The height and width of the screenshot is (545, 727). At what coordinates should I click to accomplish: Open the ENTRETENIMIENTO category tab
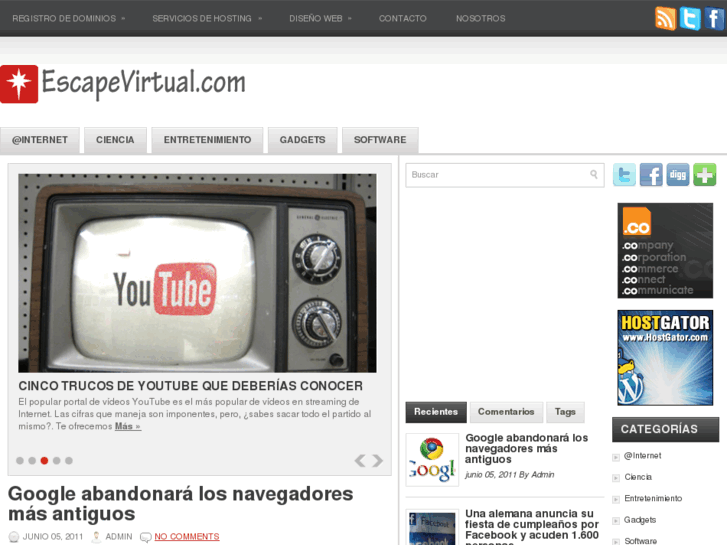pos(207,140)
